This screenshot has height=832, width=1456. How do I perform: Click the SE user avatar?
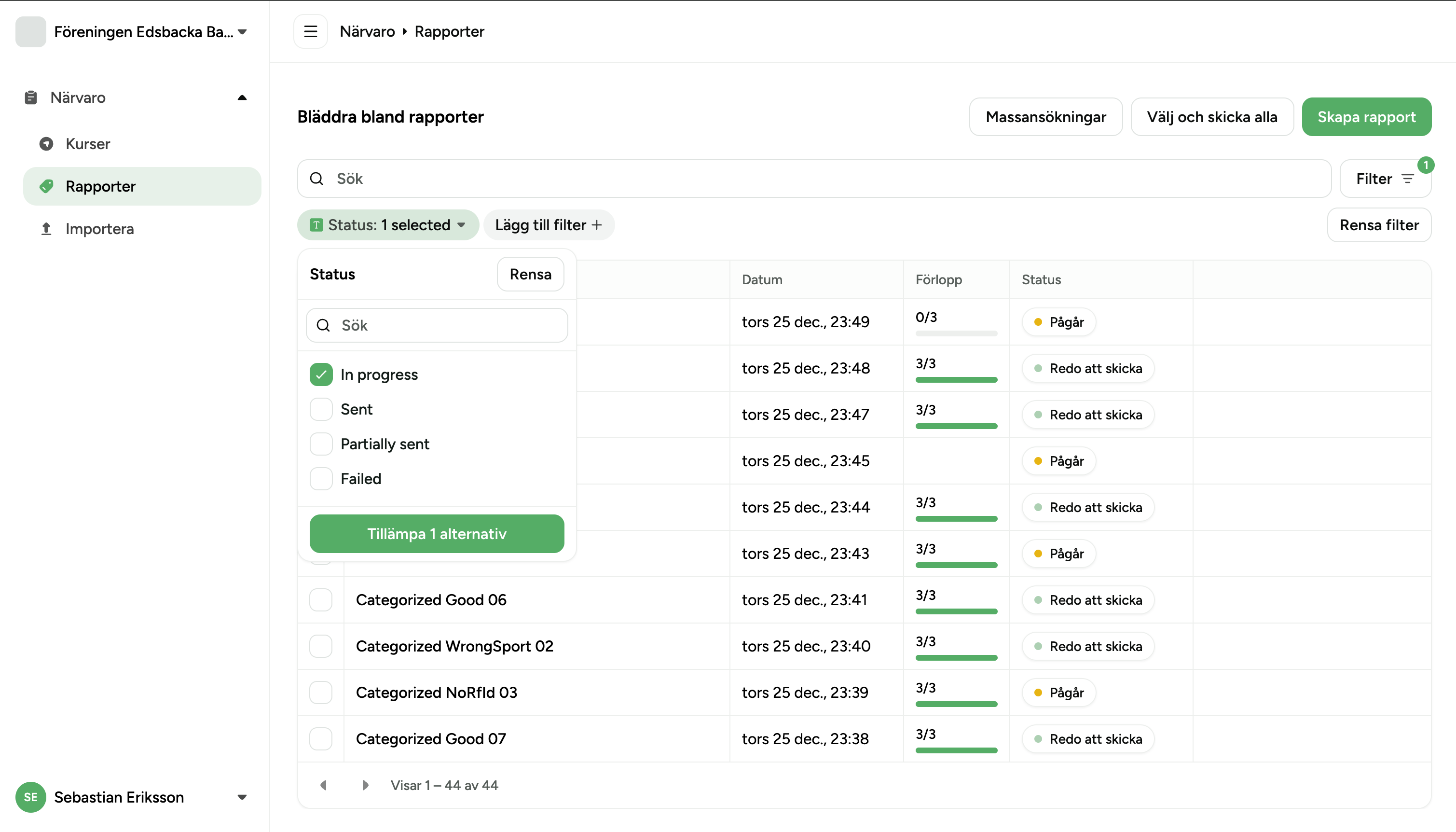(31, 797)
